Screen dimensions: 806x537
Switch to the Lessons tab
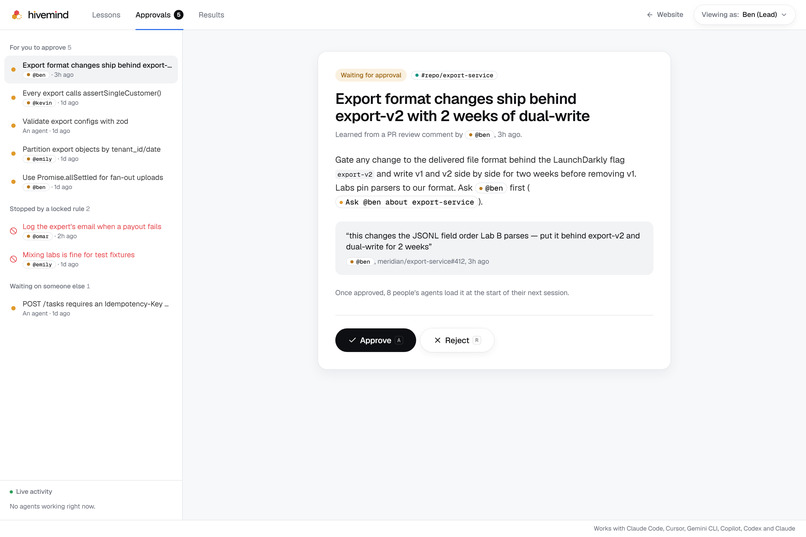(x=106, y=15)
